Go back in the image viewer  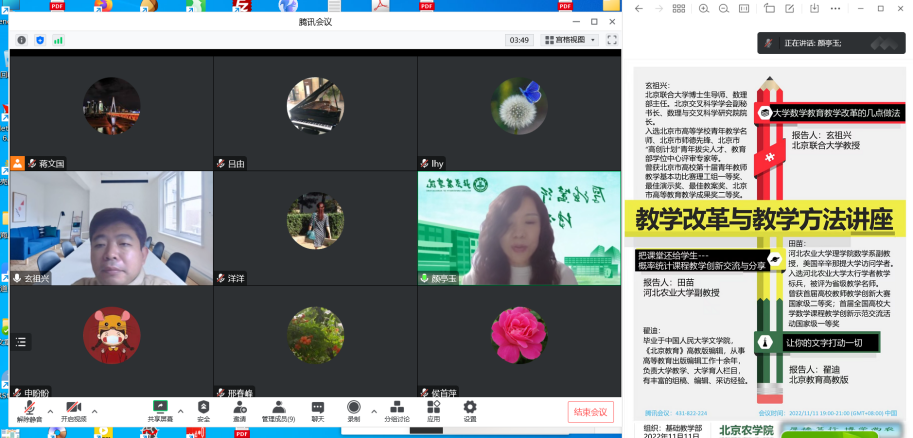[x=639, y=9]
